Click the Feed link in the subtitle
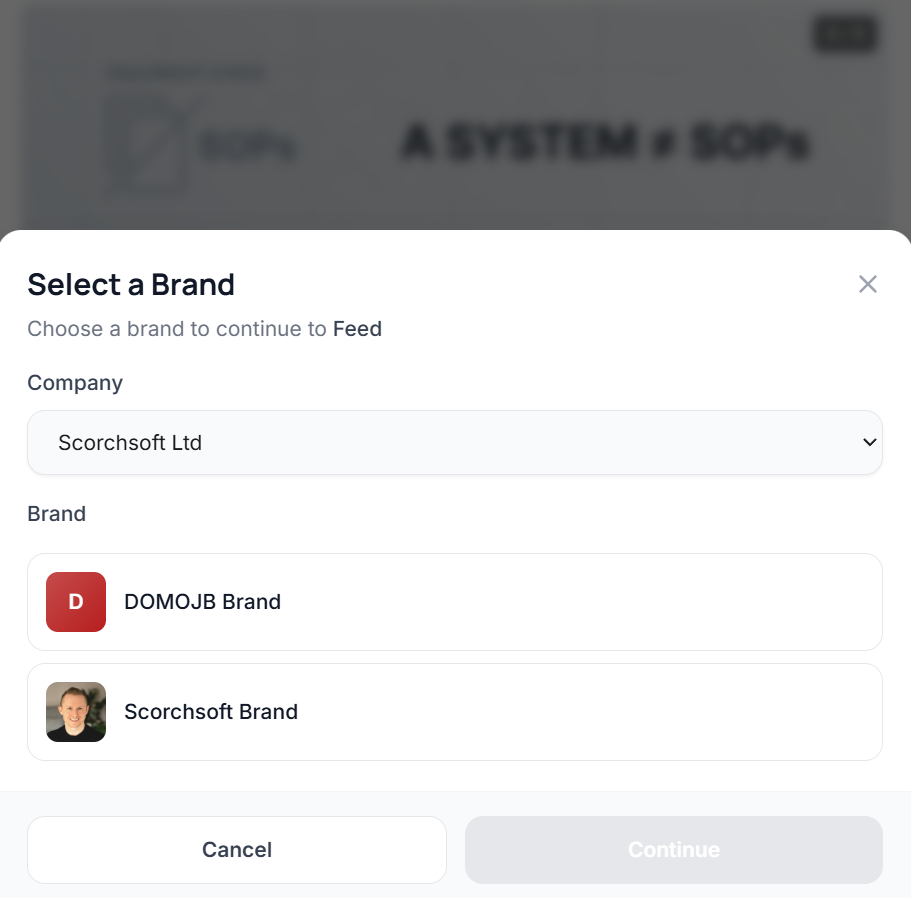The height and width of the screenshot is (898, 911). coord(357,328)
